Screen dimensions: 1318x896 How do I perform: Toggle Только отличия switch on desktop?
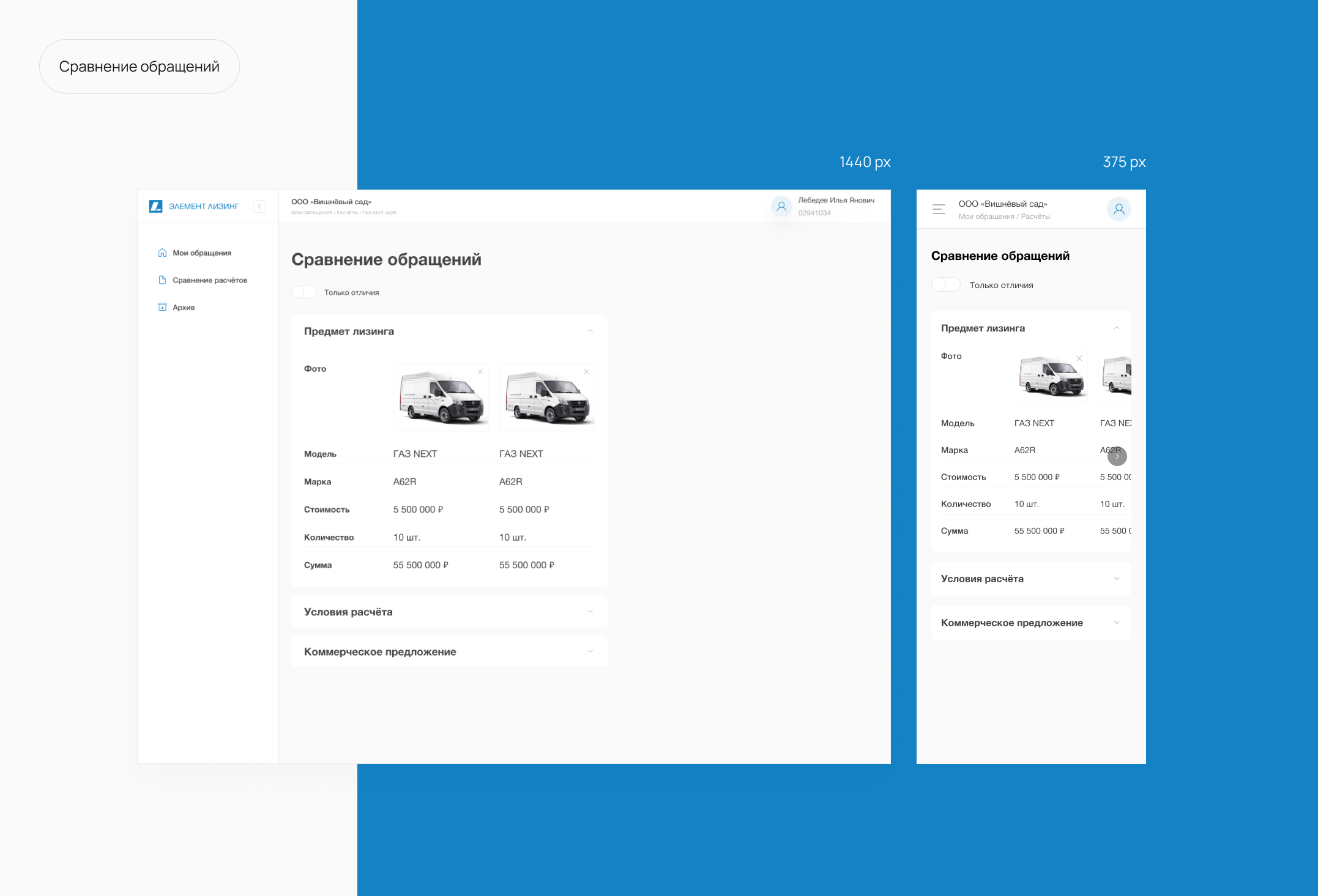(x=304, y=292)
